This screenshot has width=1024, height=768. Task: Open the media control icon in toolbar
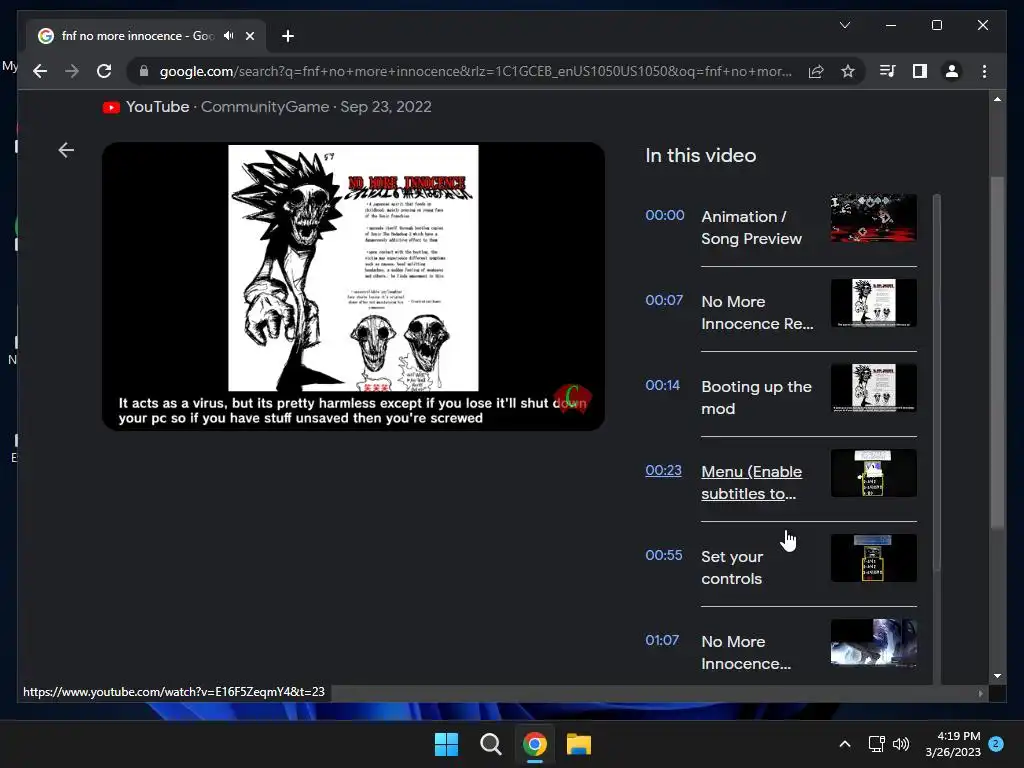click(x=888, y=71)
